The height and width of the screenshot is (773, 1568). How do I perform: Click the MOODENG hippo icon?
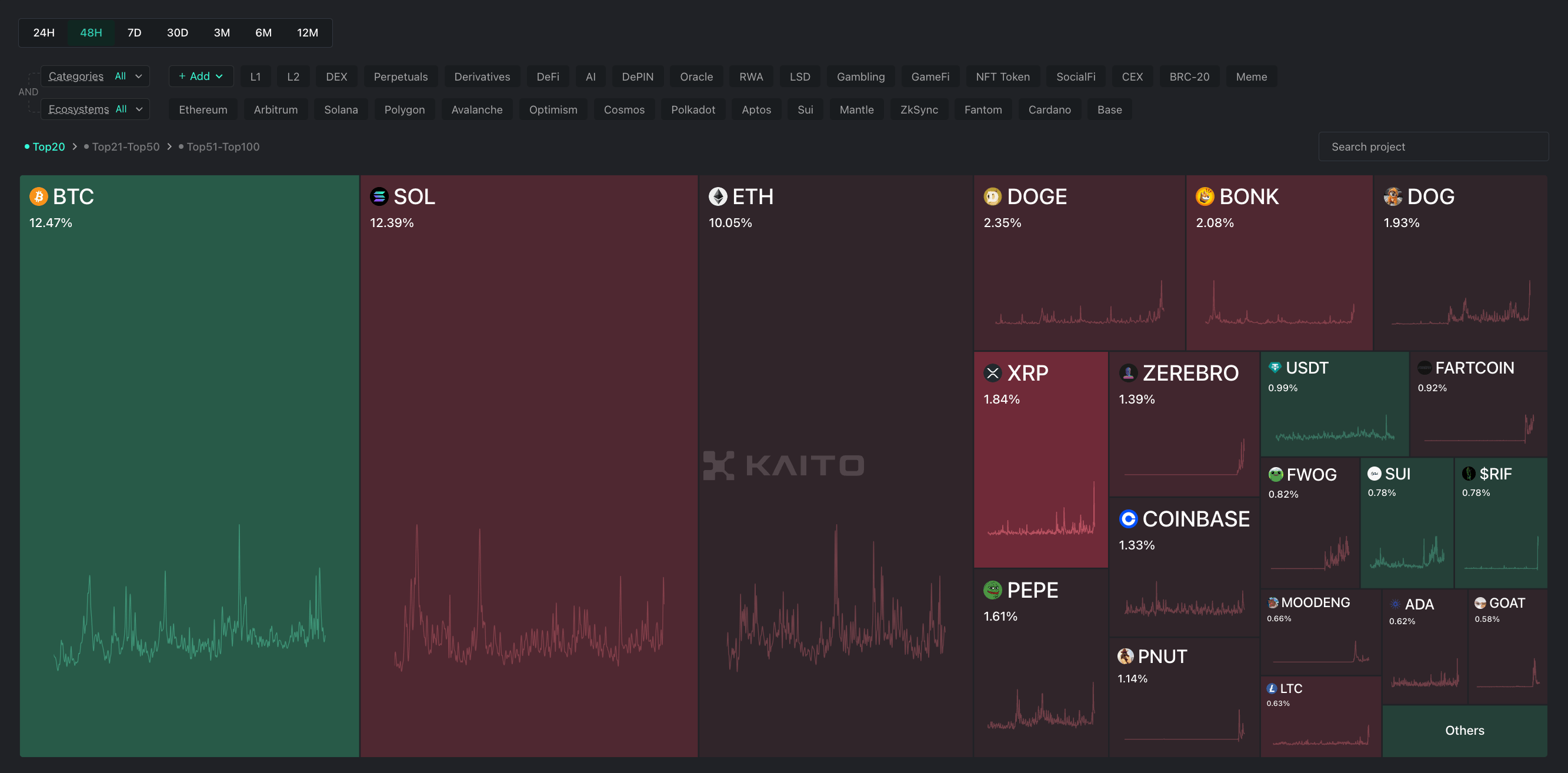1273,602
